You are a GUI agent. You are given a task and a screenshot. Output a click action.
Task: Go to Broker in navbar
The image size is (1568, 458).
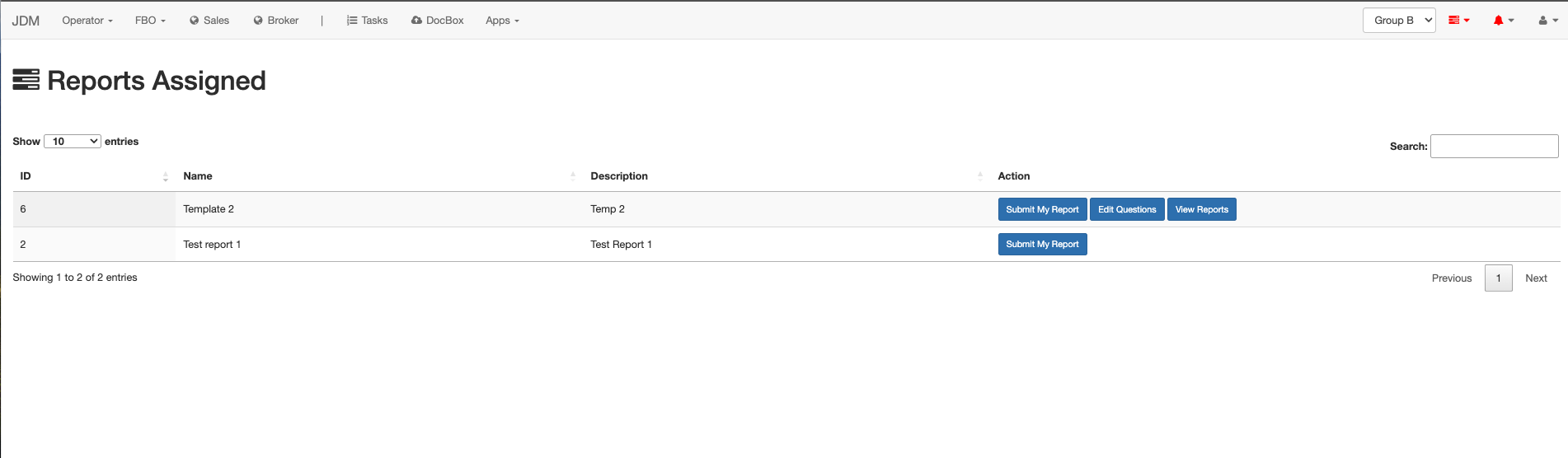(x=276, y=21)
